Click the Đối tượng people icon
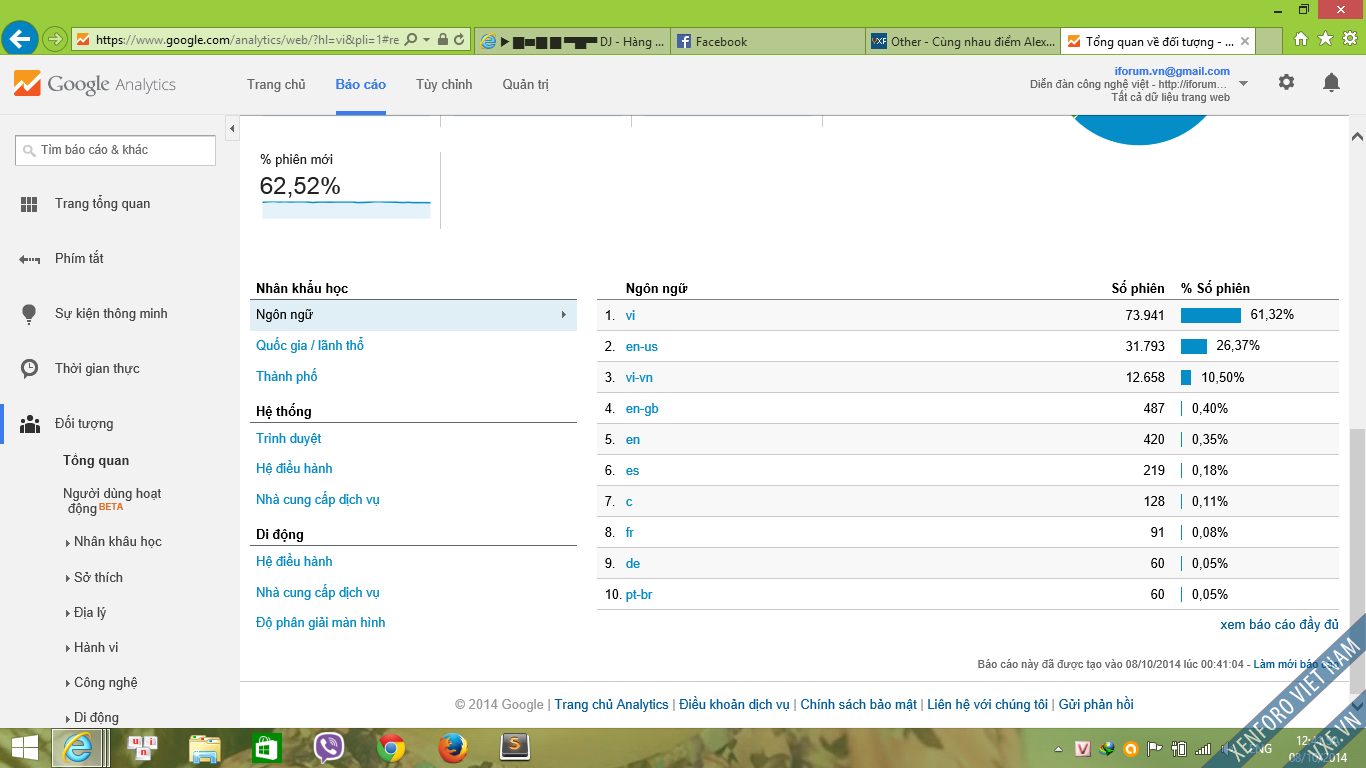 coord(30,424)
